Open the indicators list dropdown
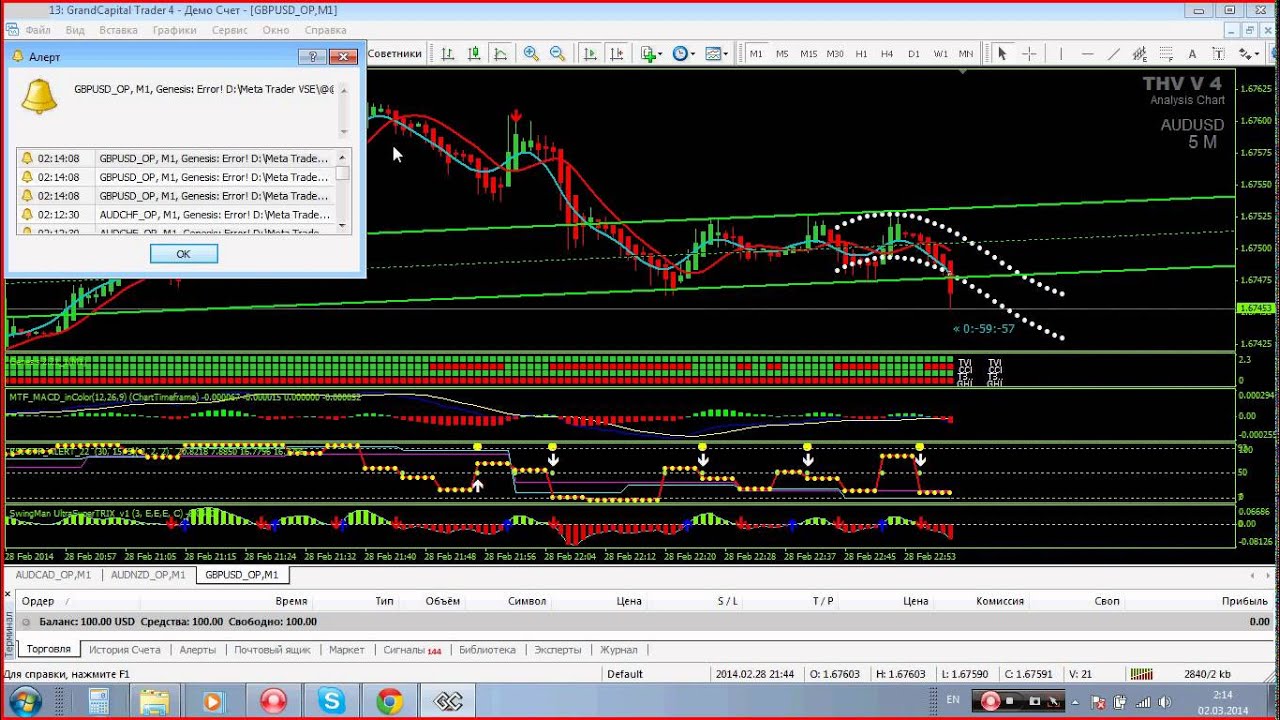1280x720 pixels. (x=651, y=54)
